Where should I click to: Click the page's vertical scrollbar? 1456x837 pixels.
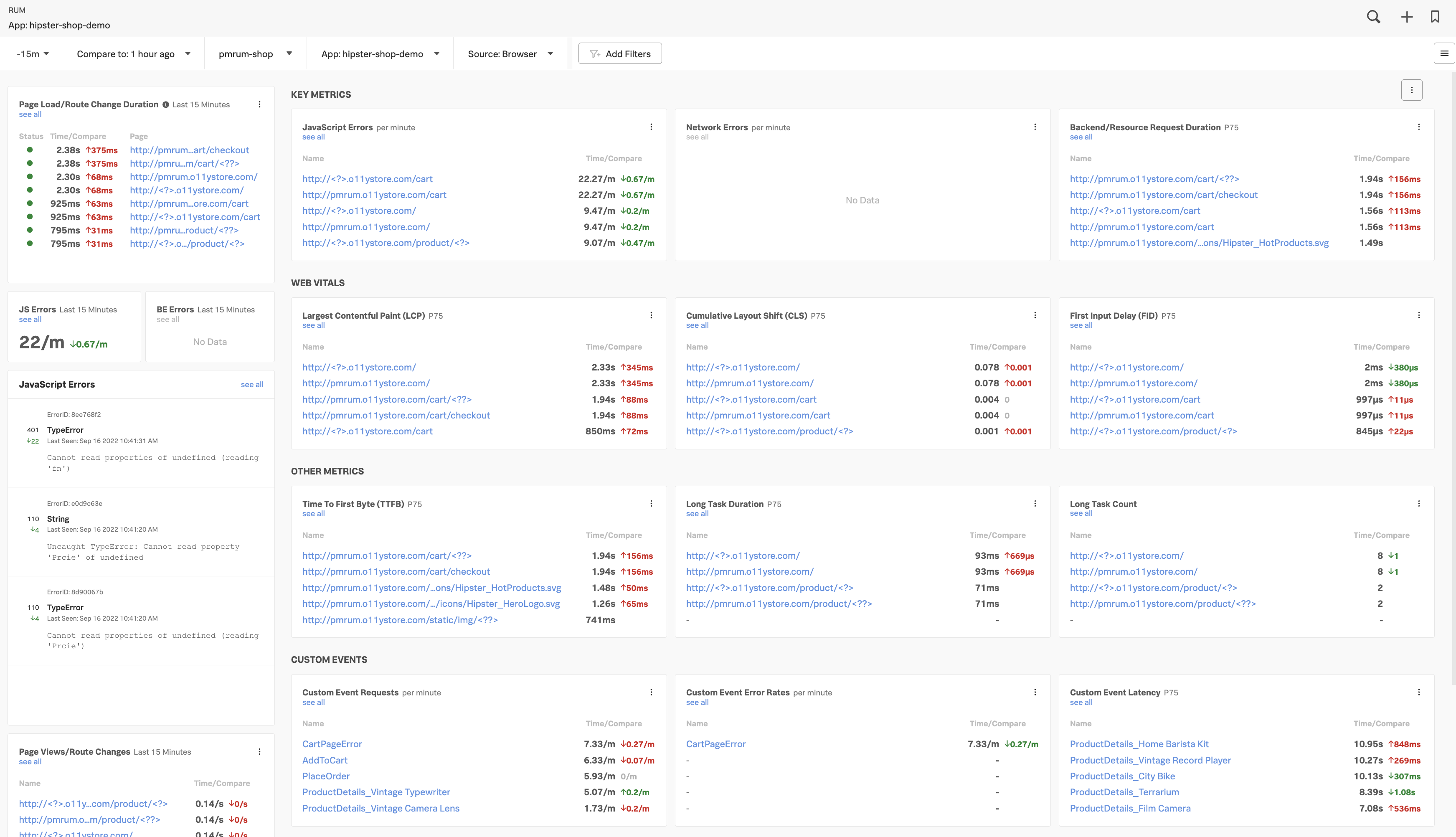pyautogui.click(x=1453, y=379)
